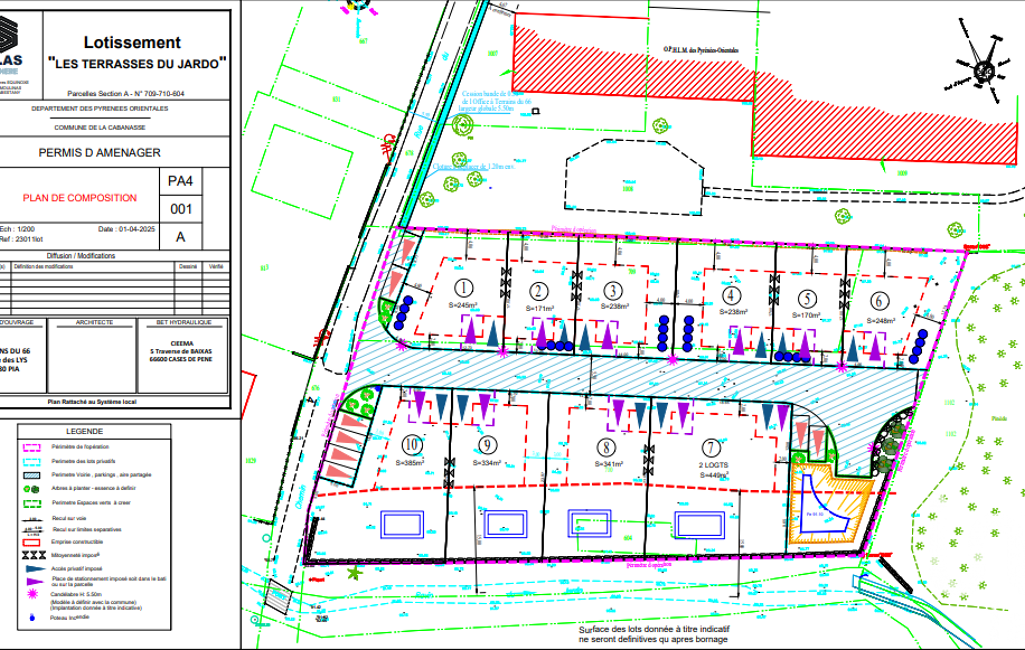Click the circled lot number 7

tap(710, 446)
